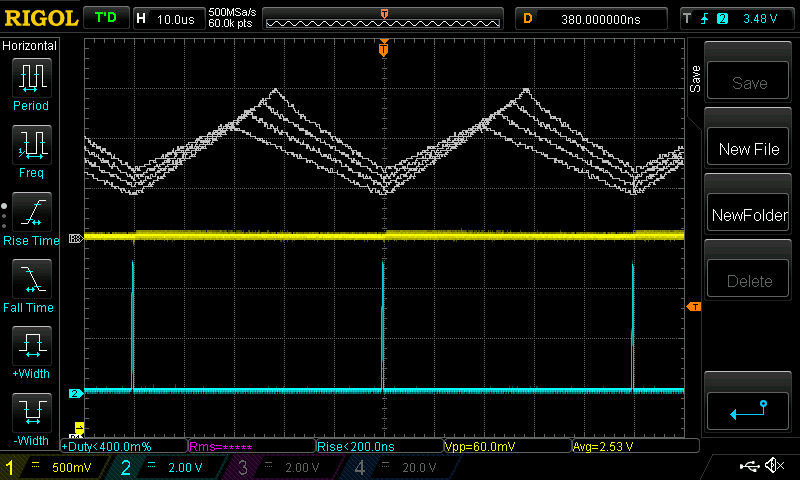Image resolution: width=800 pixels, height=480 pixels.
Task: Choose the Rise Time measurement icon
Action: [30, 215]
